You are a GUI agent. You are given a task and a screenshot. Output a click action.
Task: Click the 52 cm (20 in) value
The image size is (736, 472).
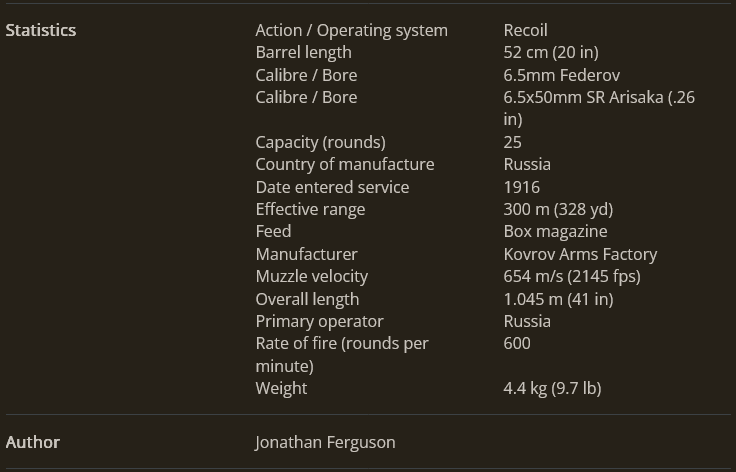point(551,53)
